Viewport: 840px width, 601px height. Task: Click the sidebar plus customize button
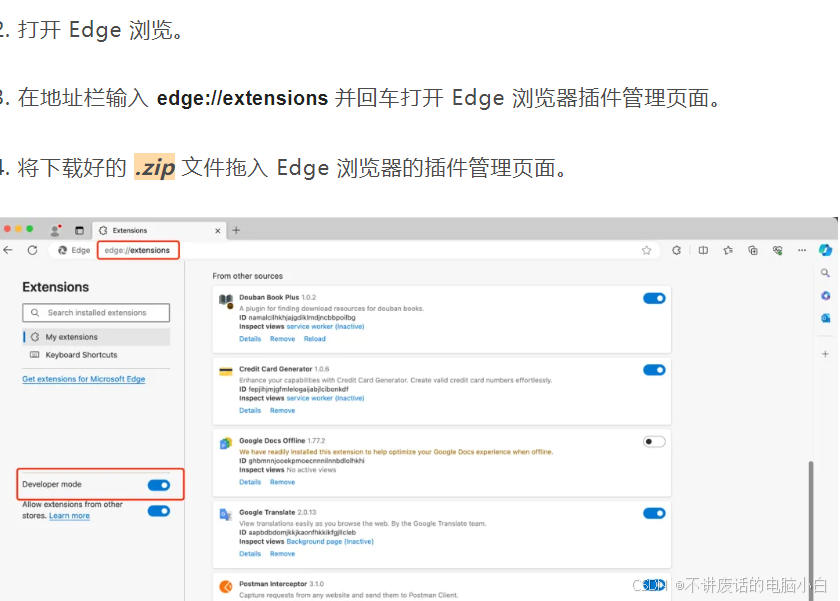[826, 354]
